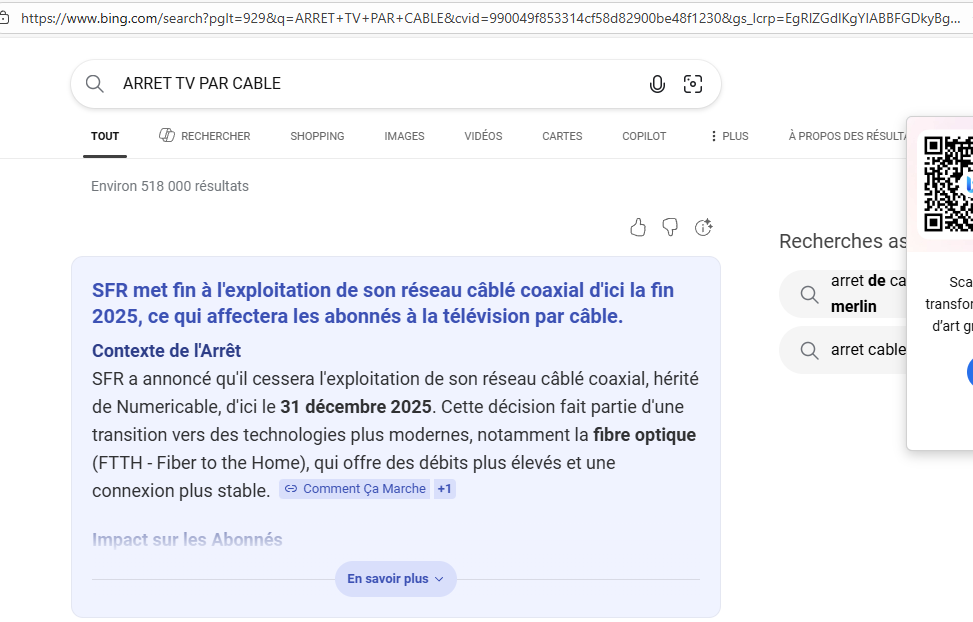Click the AI info sparkle icon
Image resolution: width=973 pixels, height=622 pixels.
(703, 227)
